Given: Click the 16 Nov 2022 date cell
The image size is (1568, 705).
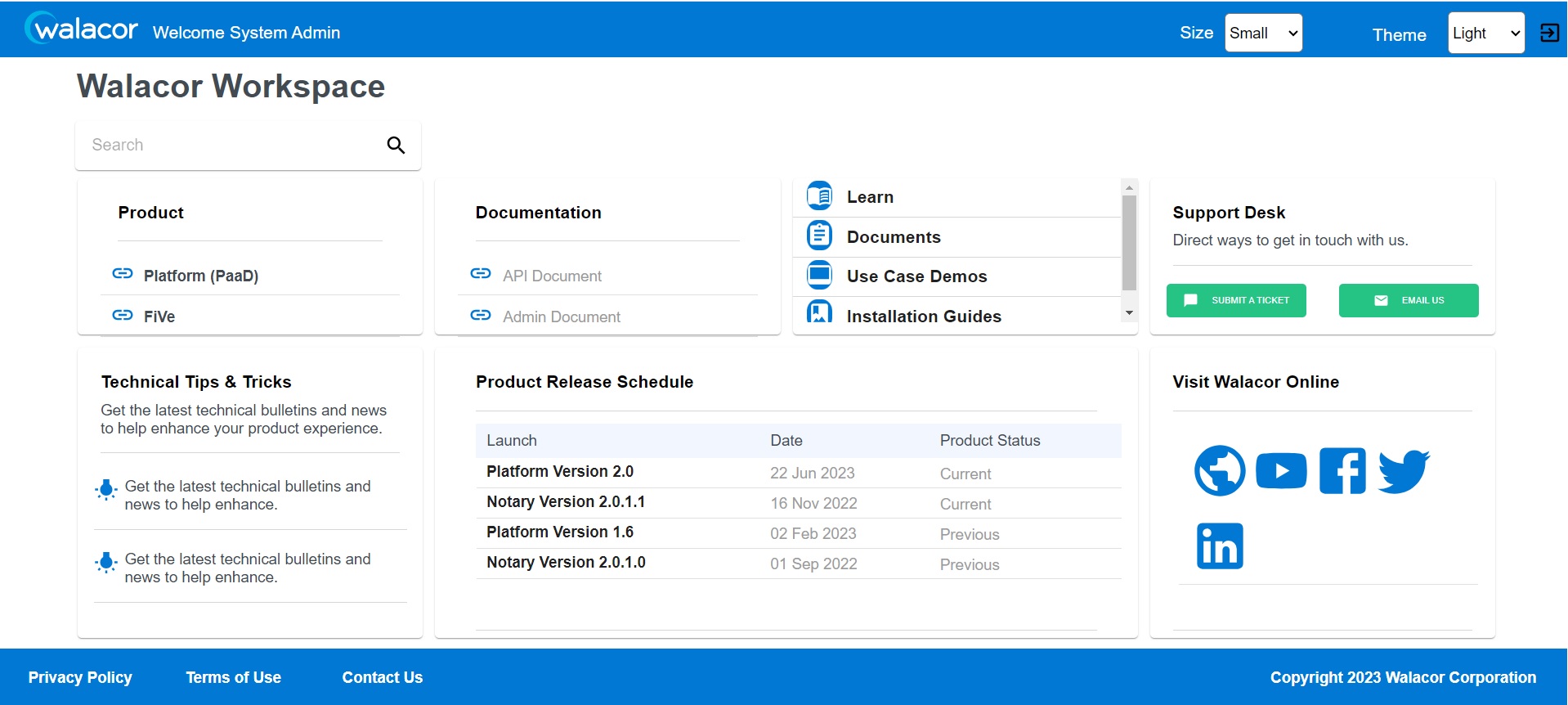Looking at the screenshot, I should [813, 503].
